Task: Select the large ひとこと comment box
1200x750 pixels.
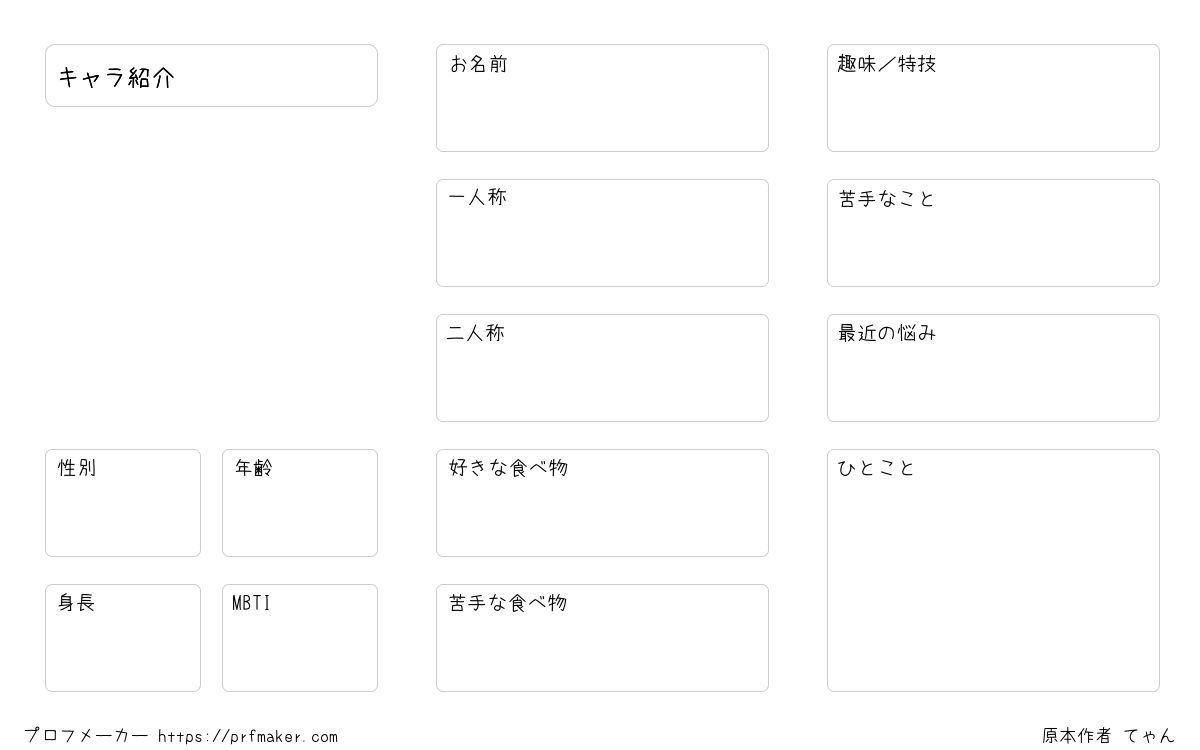Action: [x=993, y=570]
